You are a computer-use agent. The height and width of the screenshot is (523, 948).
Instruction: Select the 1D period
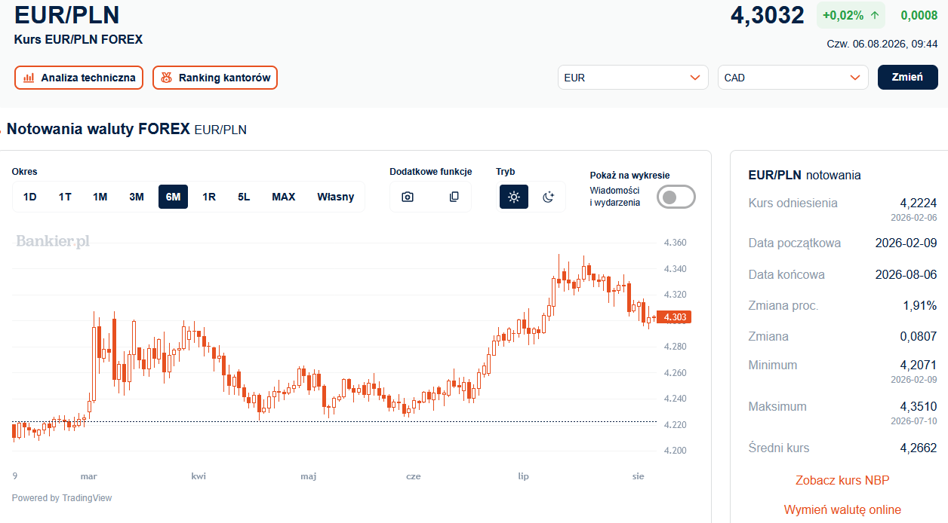tap(30, 197)
